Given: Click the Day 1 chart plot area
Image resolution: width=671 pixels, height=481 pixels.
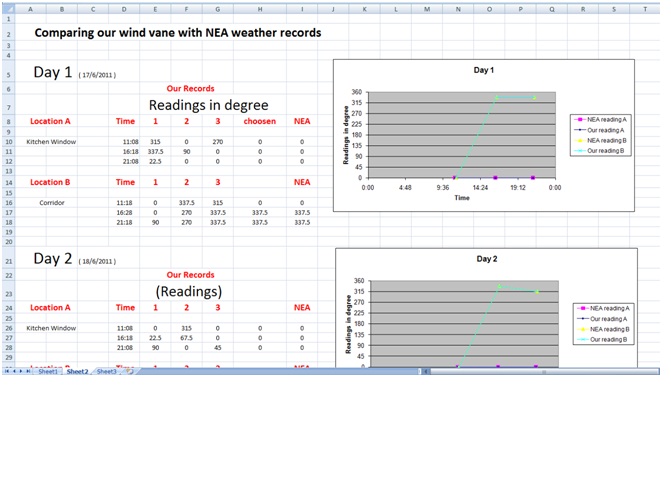Looking at the screenshot, I should pyautogui.click(x=462, y=135).
